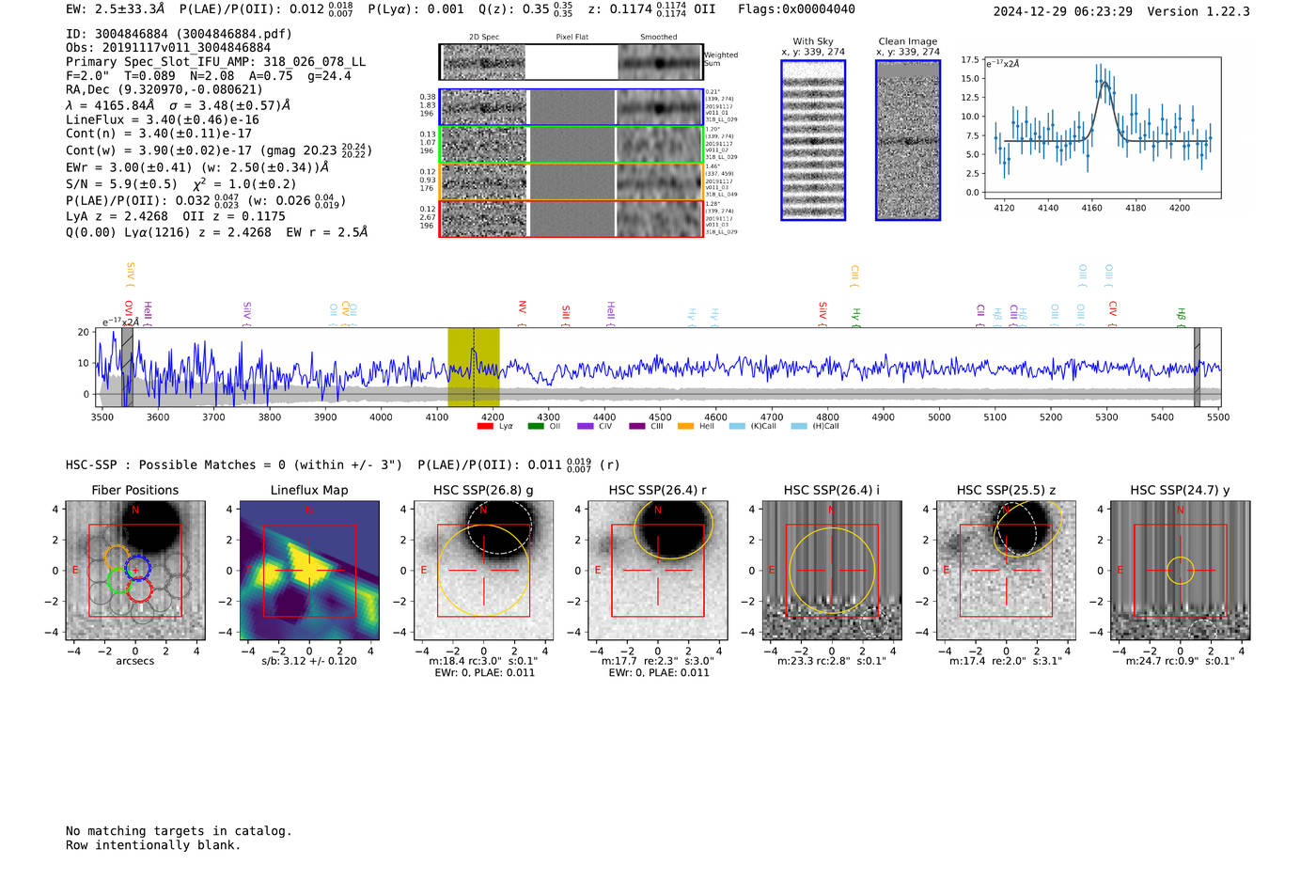Click the Version 1.22.3 text
Screen dimensions: 1316x896
coord(1198,11)
